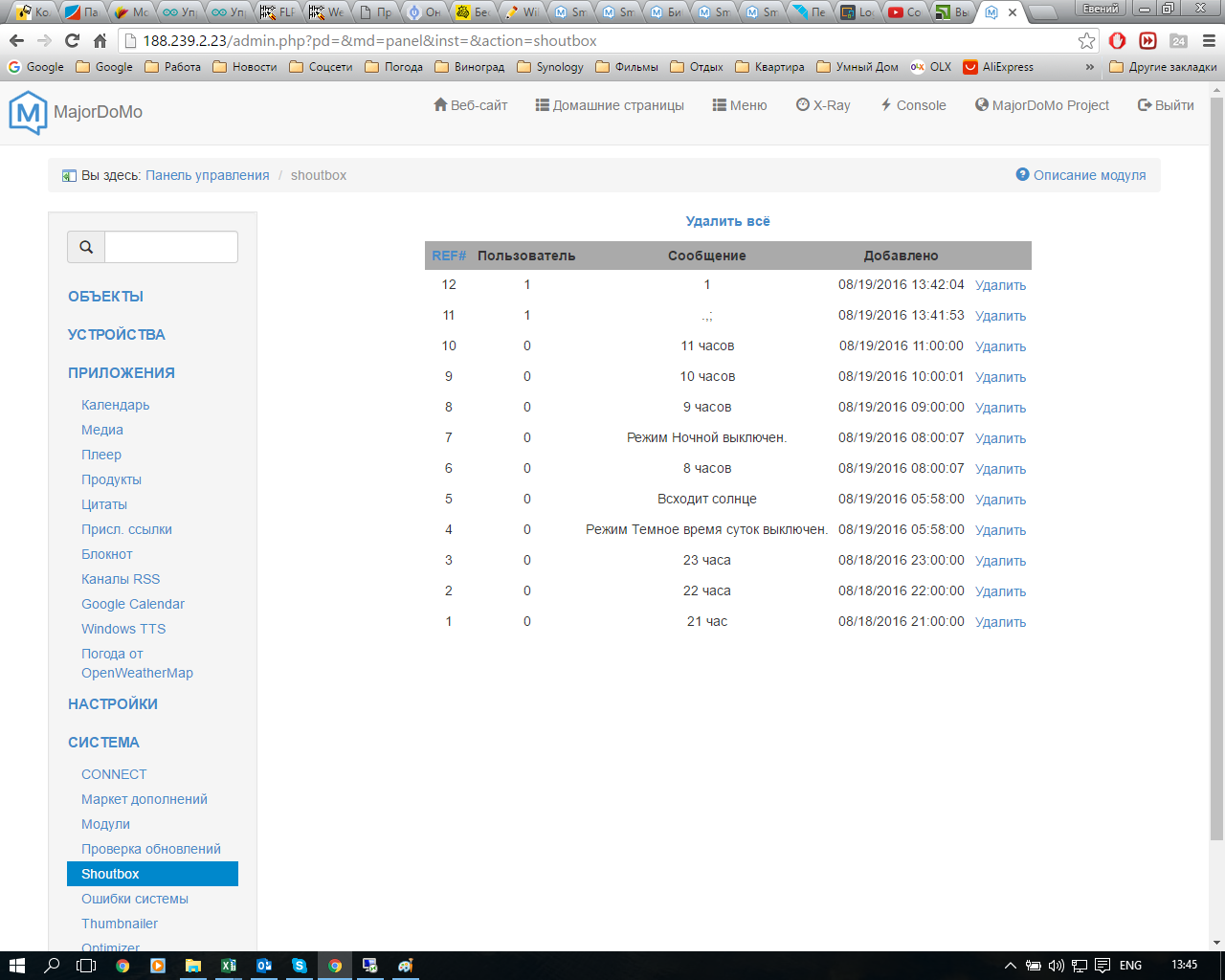Open Домашние страницы in top navigation

pos(610,105)
